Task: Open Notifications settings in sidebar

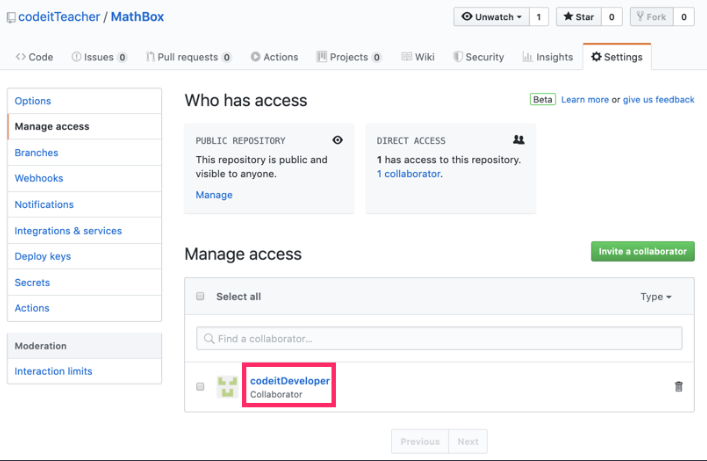Action: click(84, 204)
